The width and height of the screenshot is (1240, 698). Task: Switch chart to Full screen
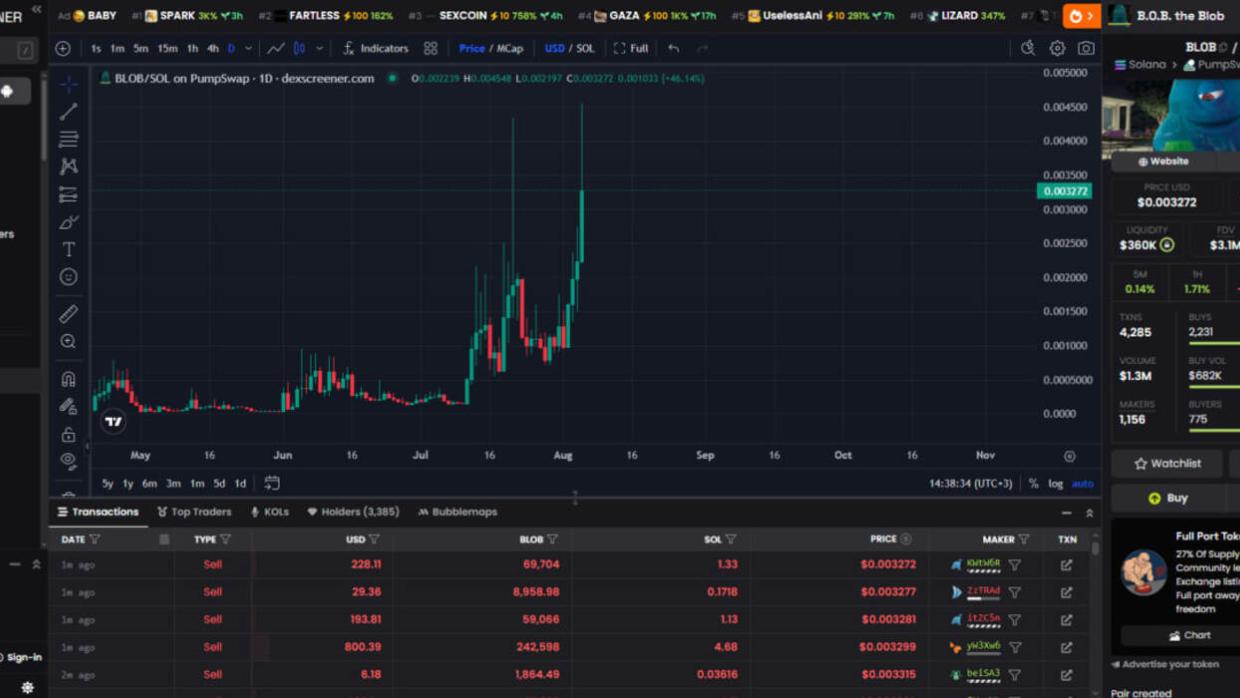pos(631,48)
